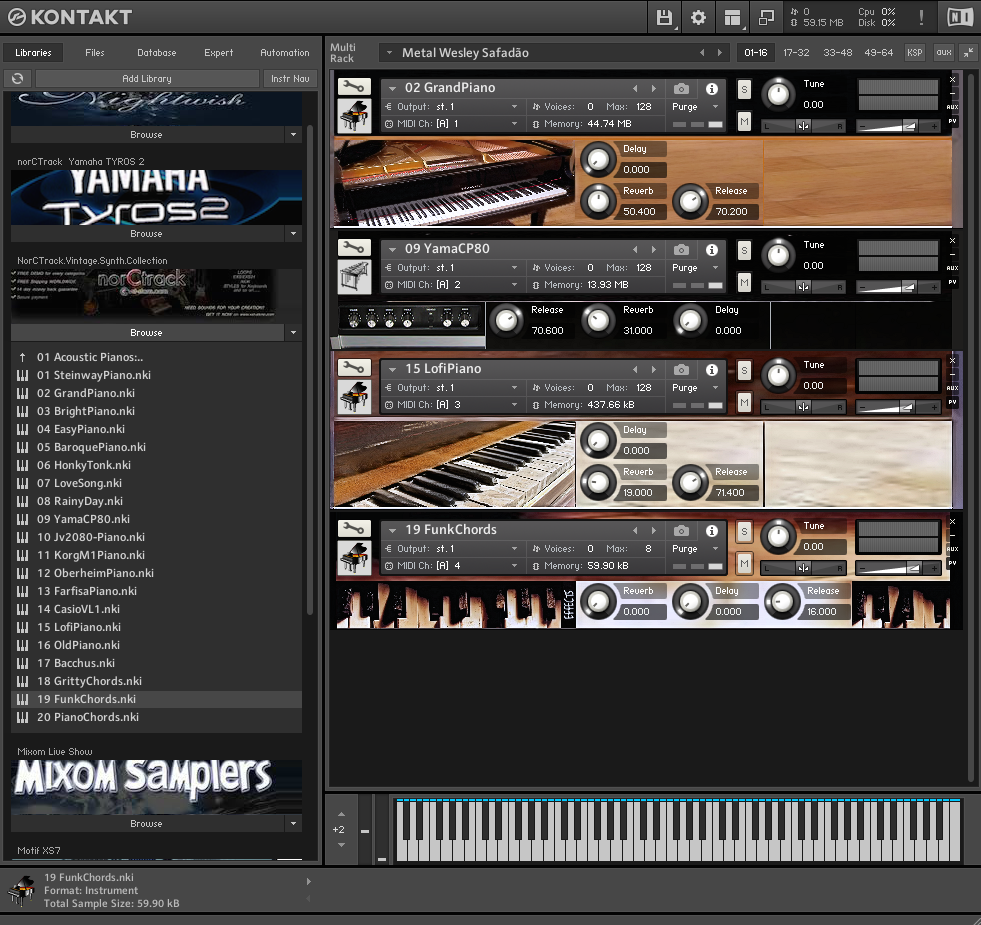Mute the 19 FunkChords instrument
Viewport: 981px width, 925px height.
point(744,563)
